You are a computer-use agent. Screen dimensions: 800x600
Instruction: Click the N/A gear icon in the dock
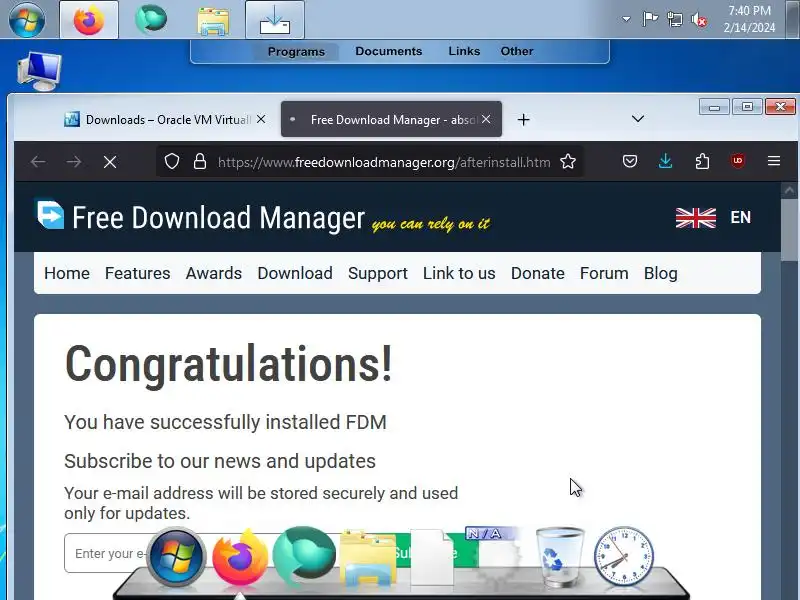tap(494, 555)
